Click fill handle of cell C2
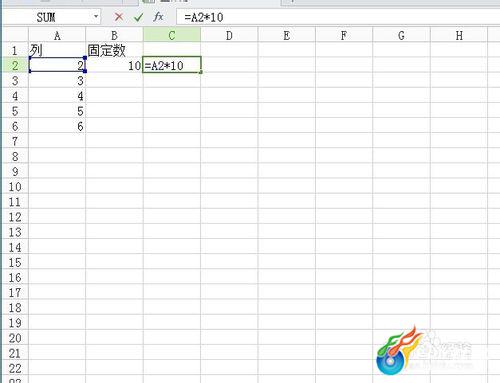Image resolution: width=500 pixels, height=383 pixels. click(x=201, y=72)
